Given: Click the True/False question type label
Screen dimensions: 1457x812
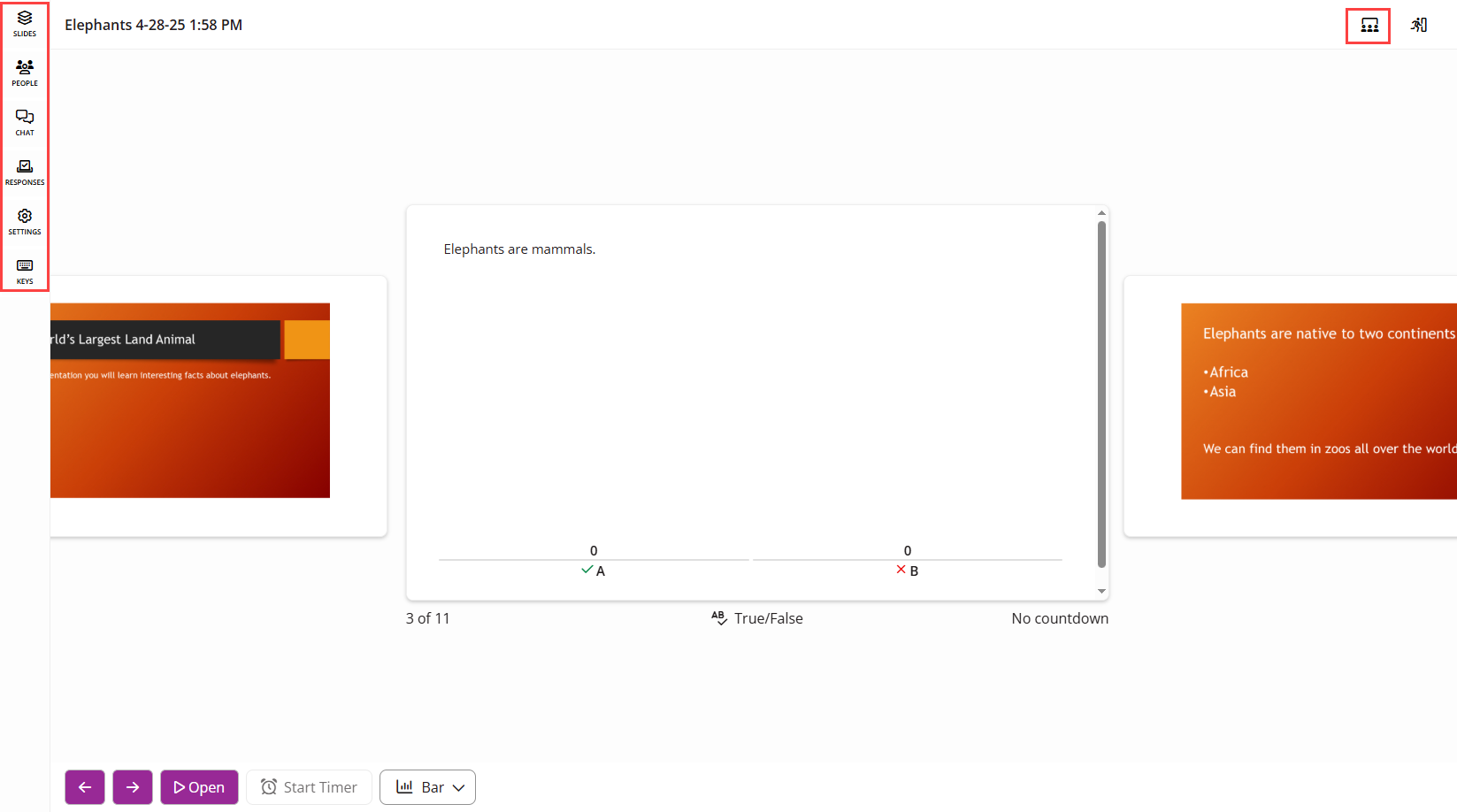Looking at the screenshot, I should click(757, 618).
